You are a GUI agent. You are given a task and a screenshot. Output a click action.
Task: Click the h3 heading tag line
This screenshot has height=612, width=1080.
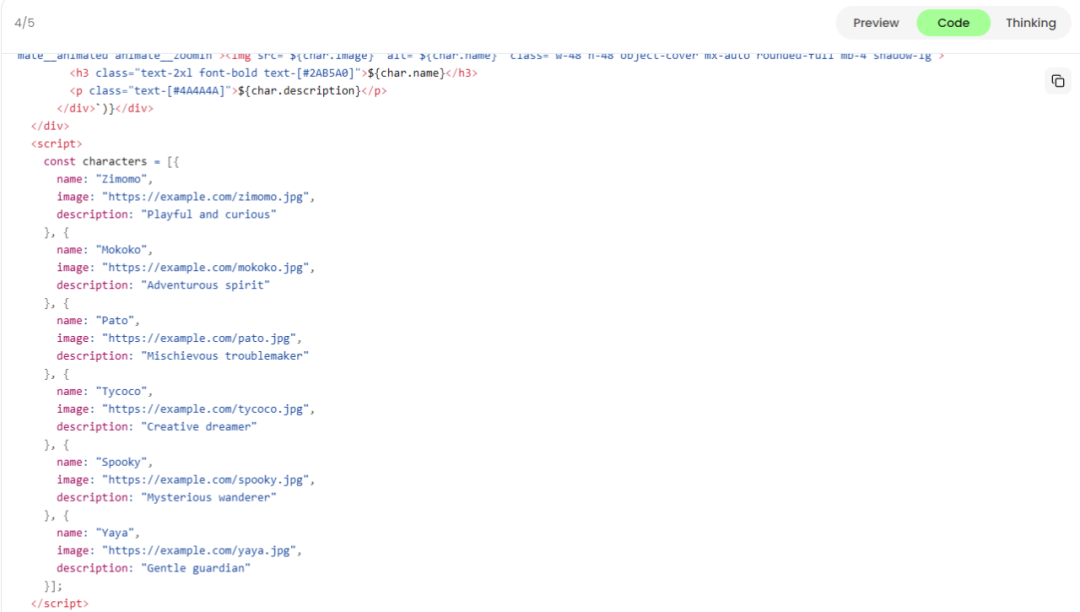pyautogui.click(x=273, y=73)
